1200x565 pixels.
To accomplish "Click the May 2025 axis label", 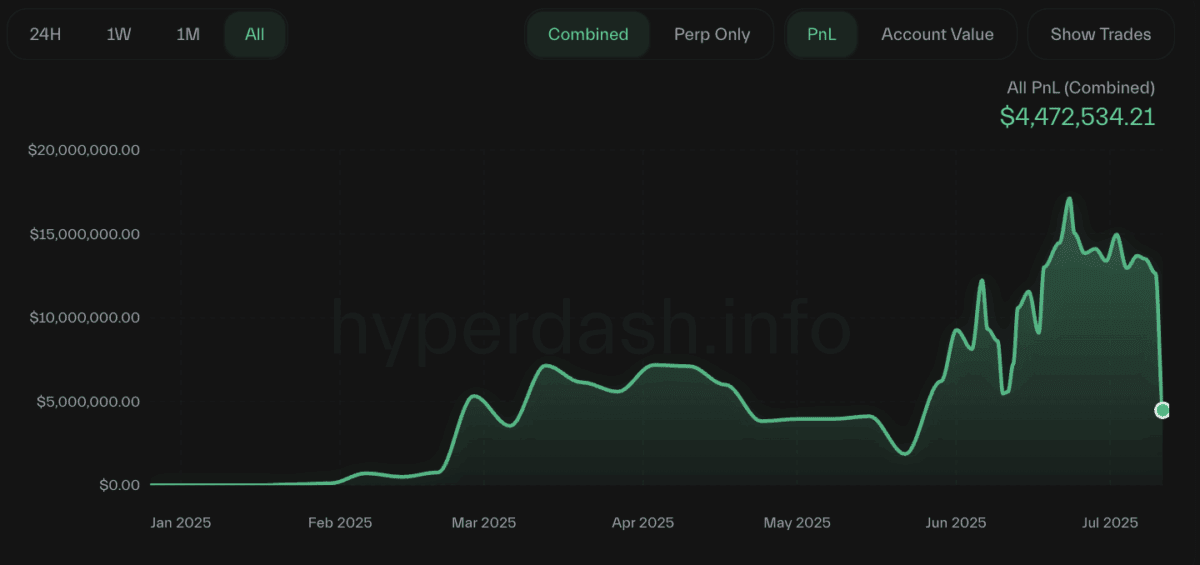I will (797, 522).
